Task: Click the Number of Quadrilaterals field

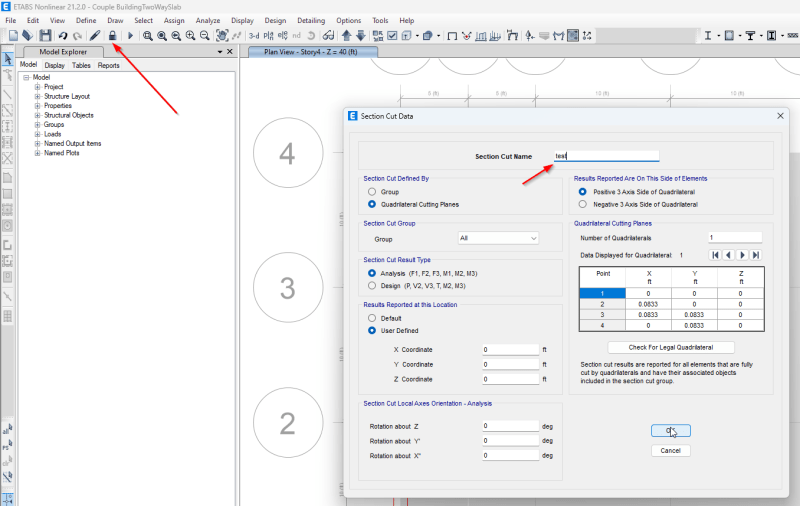Action: pyautogui.click(x=735, y=238)
